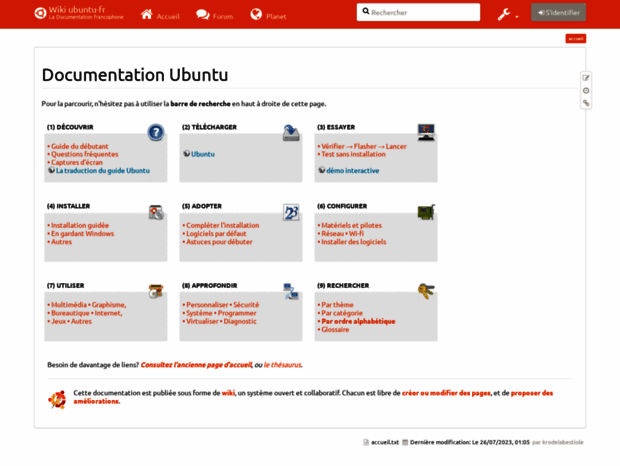Screen dimensions: 620x466
Task: Open the wiki link in footer paragraph
Action: pyautogui.click(x=228, y=393)
